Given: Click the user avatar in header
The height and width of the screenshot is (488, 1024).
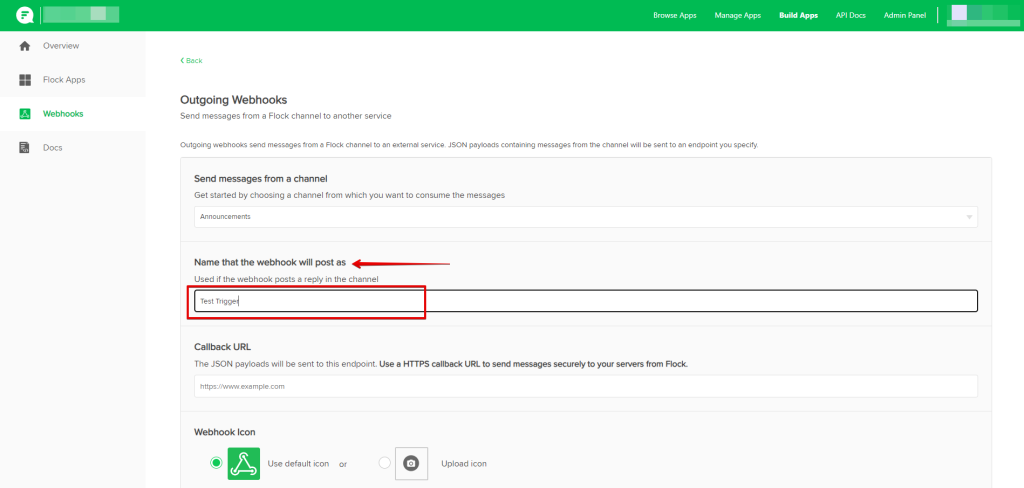Looking at the screenshot, I should click(958, 15).
